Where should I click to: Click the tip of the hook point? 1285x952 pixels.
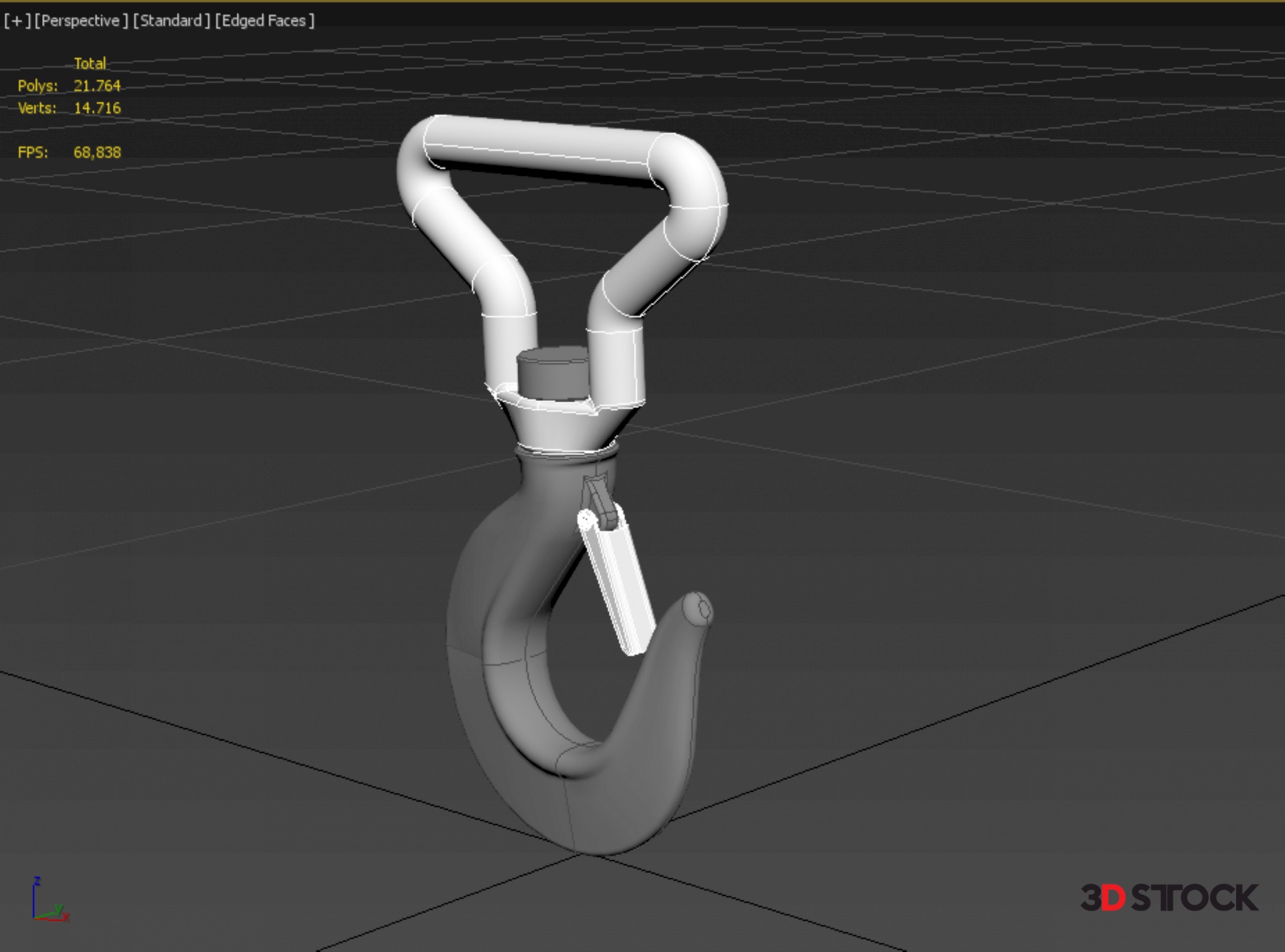pos(700,607)
